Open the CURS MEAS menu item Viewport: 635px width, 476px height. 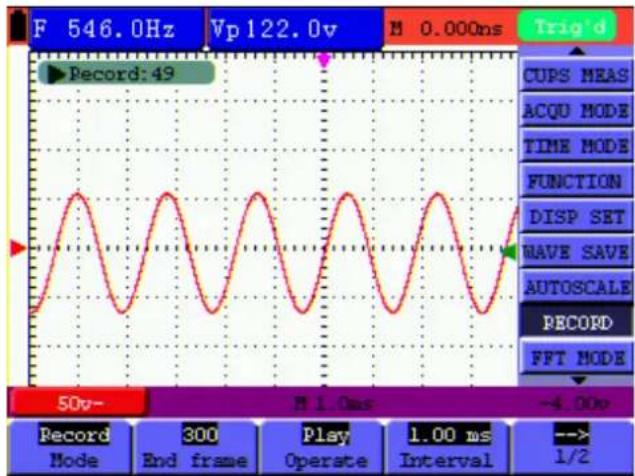(x=576, y=75)
